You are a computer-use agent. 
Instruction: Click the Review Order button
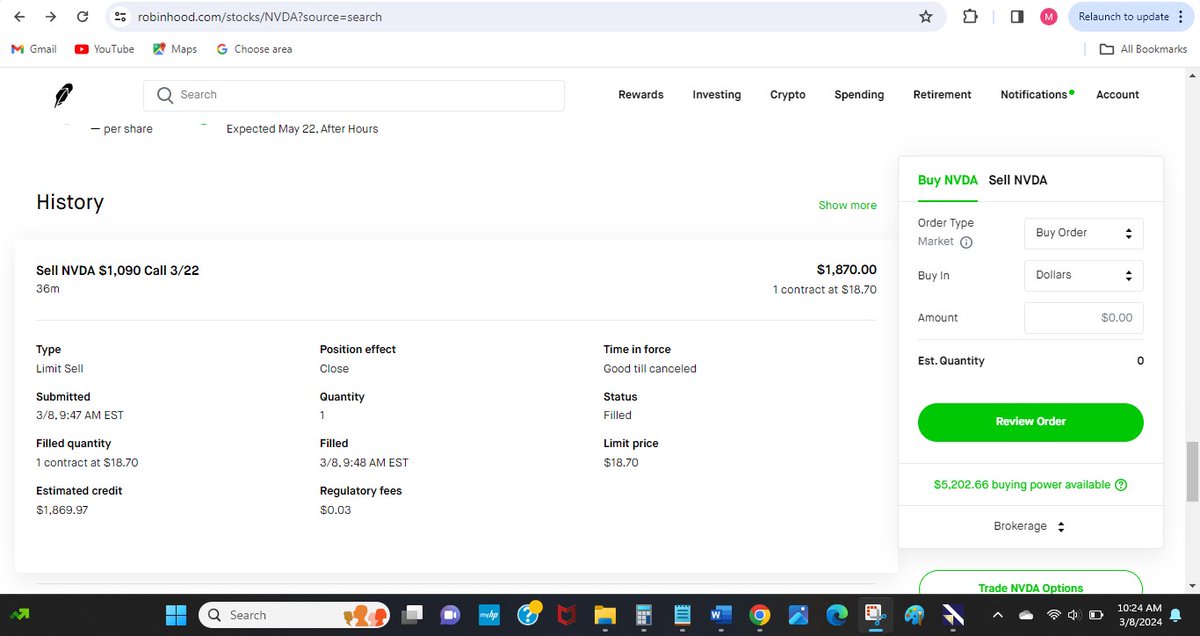click(1030, 422)
